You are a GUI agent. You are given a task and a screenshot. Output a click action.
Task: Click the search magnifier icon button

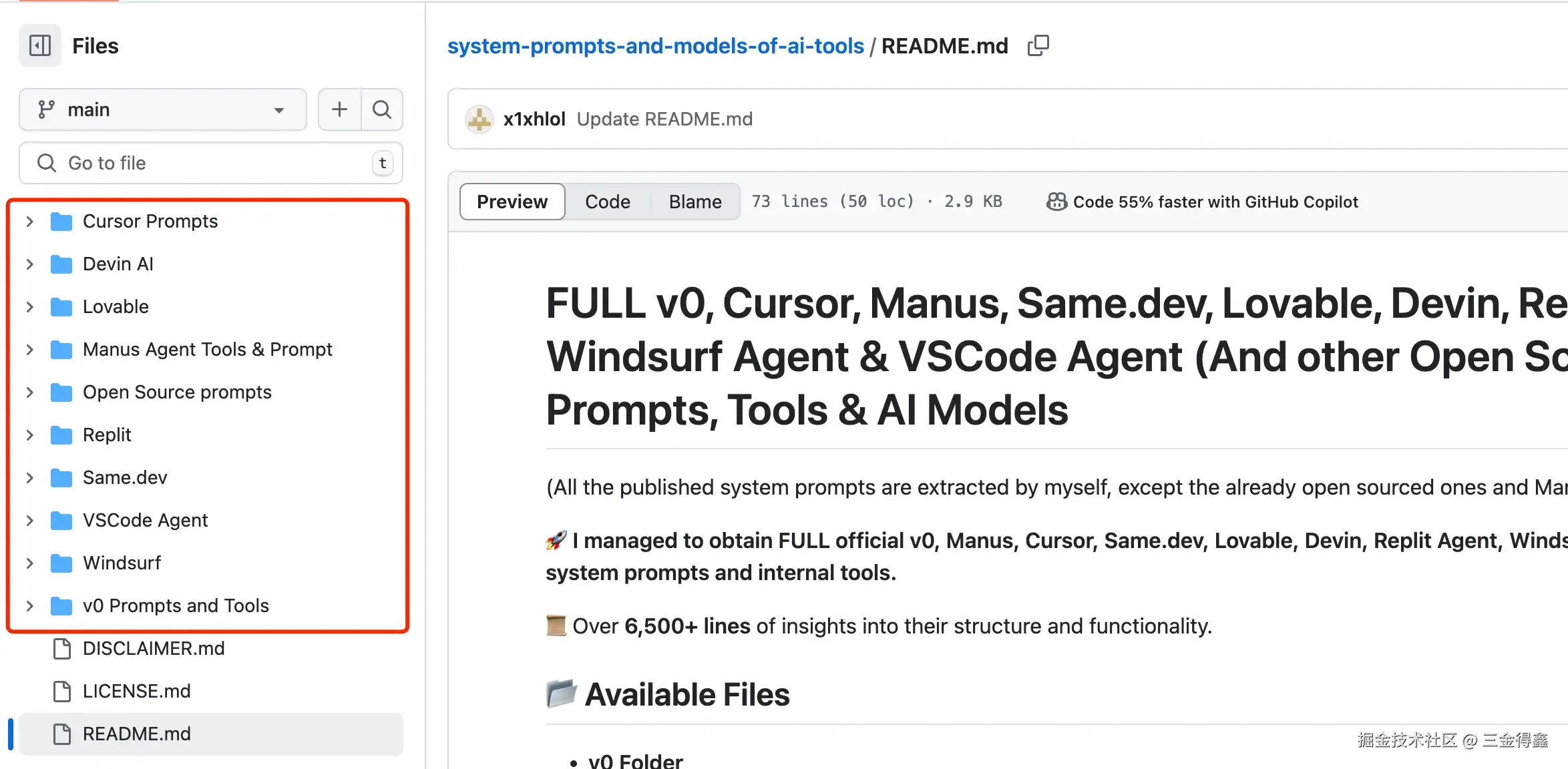[382, 109]
